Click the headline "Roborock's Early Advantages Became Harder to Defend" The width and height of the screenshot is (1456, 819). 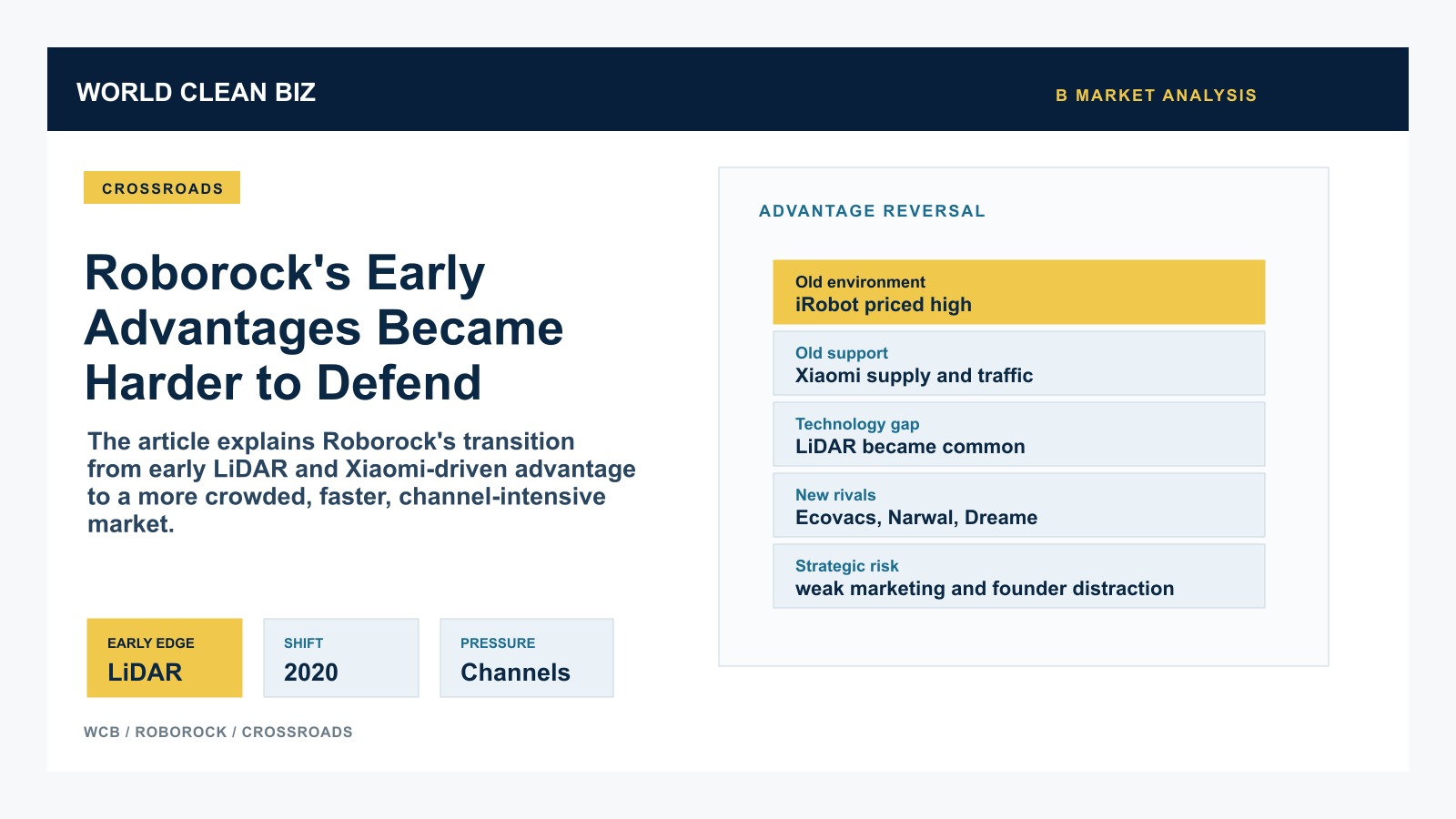324,328
